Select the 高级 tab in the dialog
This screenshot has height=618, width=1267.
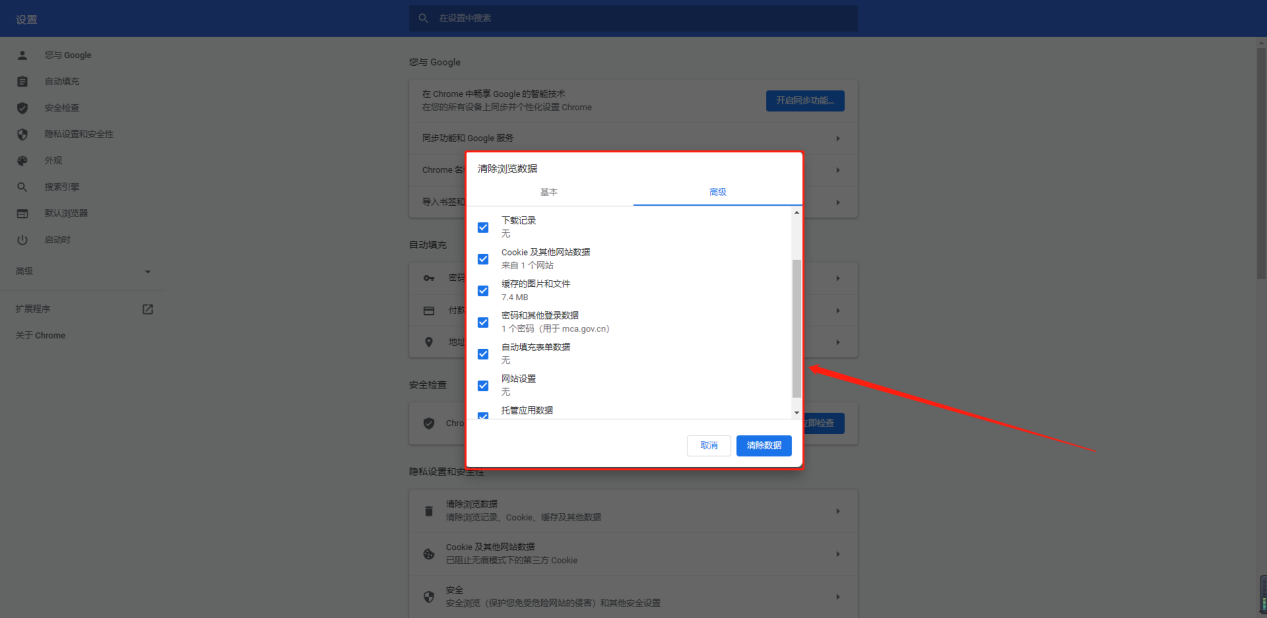pos(717,192)
